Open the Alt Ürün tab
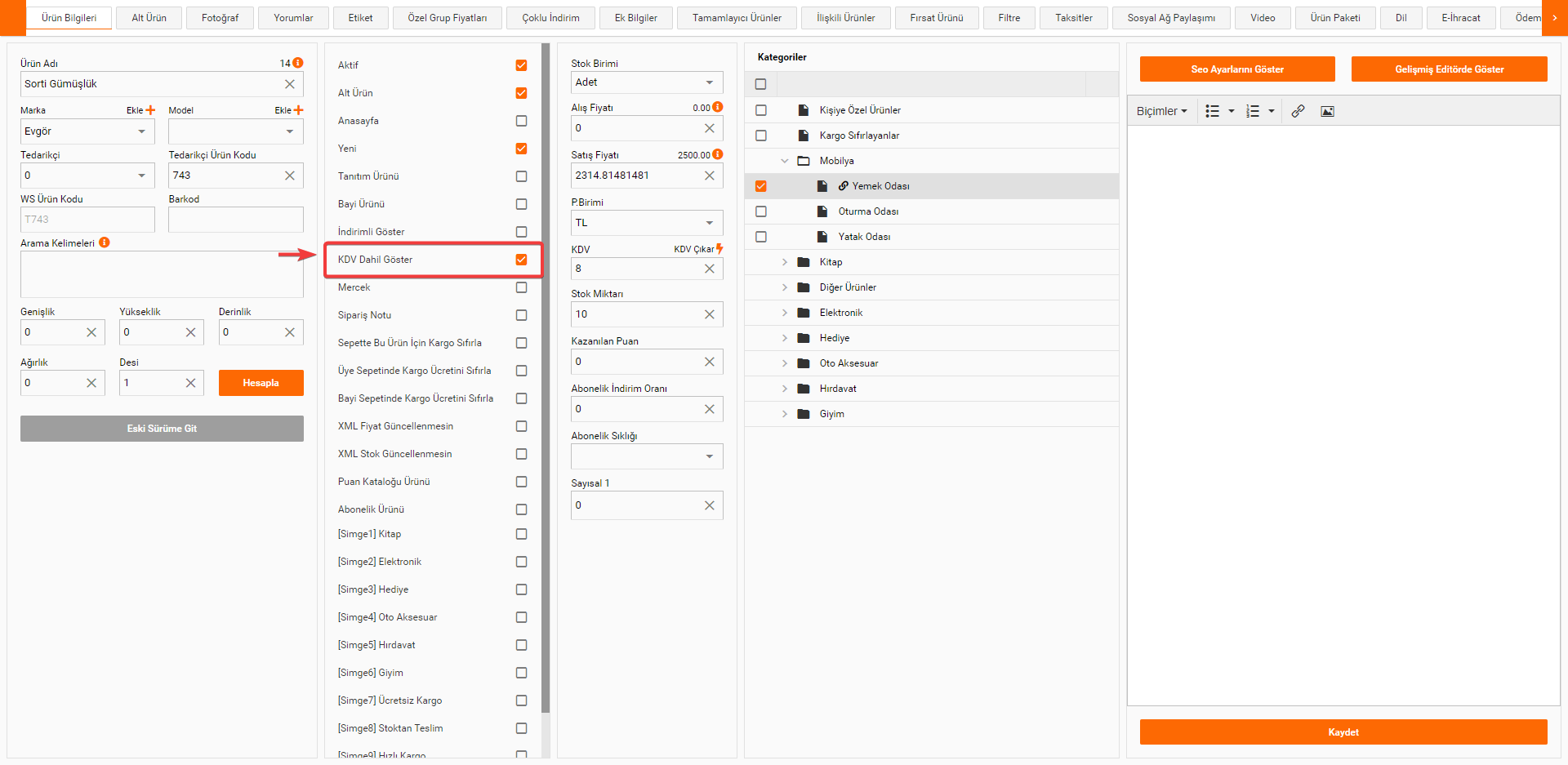 [x=149, y=18]
